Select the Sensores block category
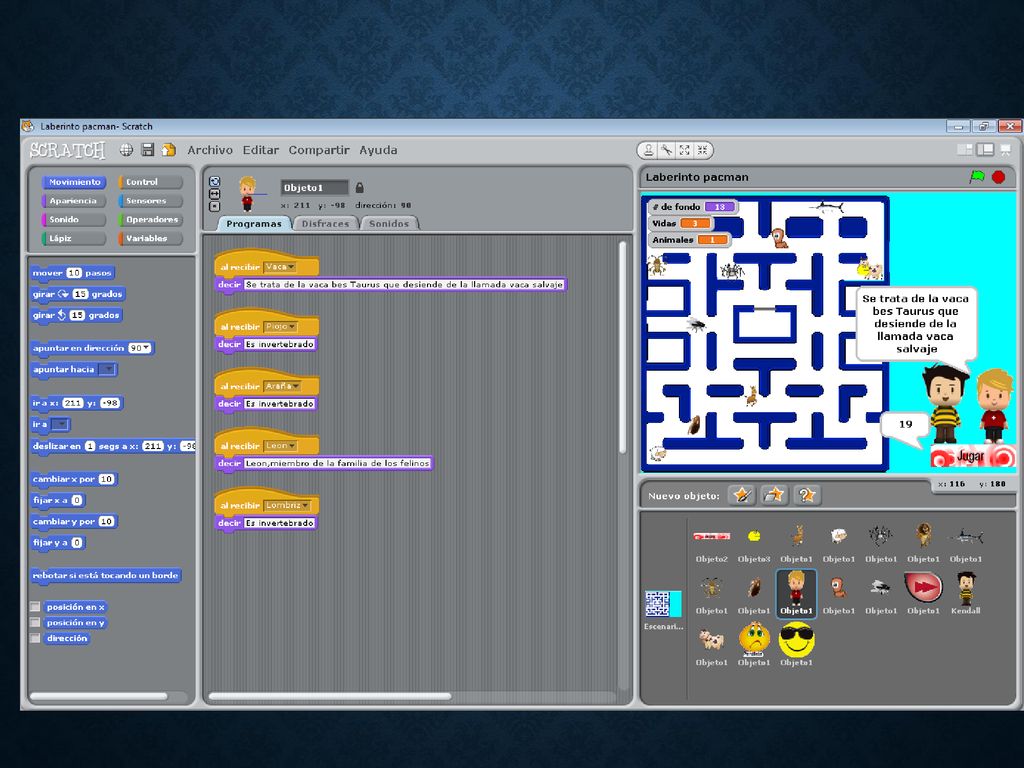Screen dimensions: 1024x768 [150, 200]
